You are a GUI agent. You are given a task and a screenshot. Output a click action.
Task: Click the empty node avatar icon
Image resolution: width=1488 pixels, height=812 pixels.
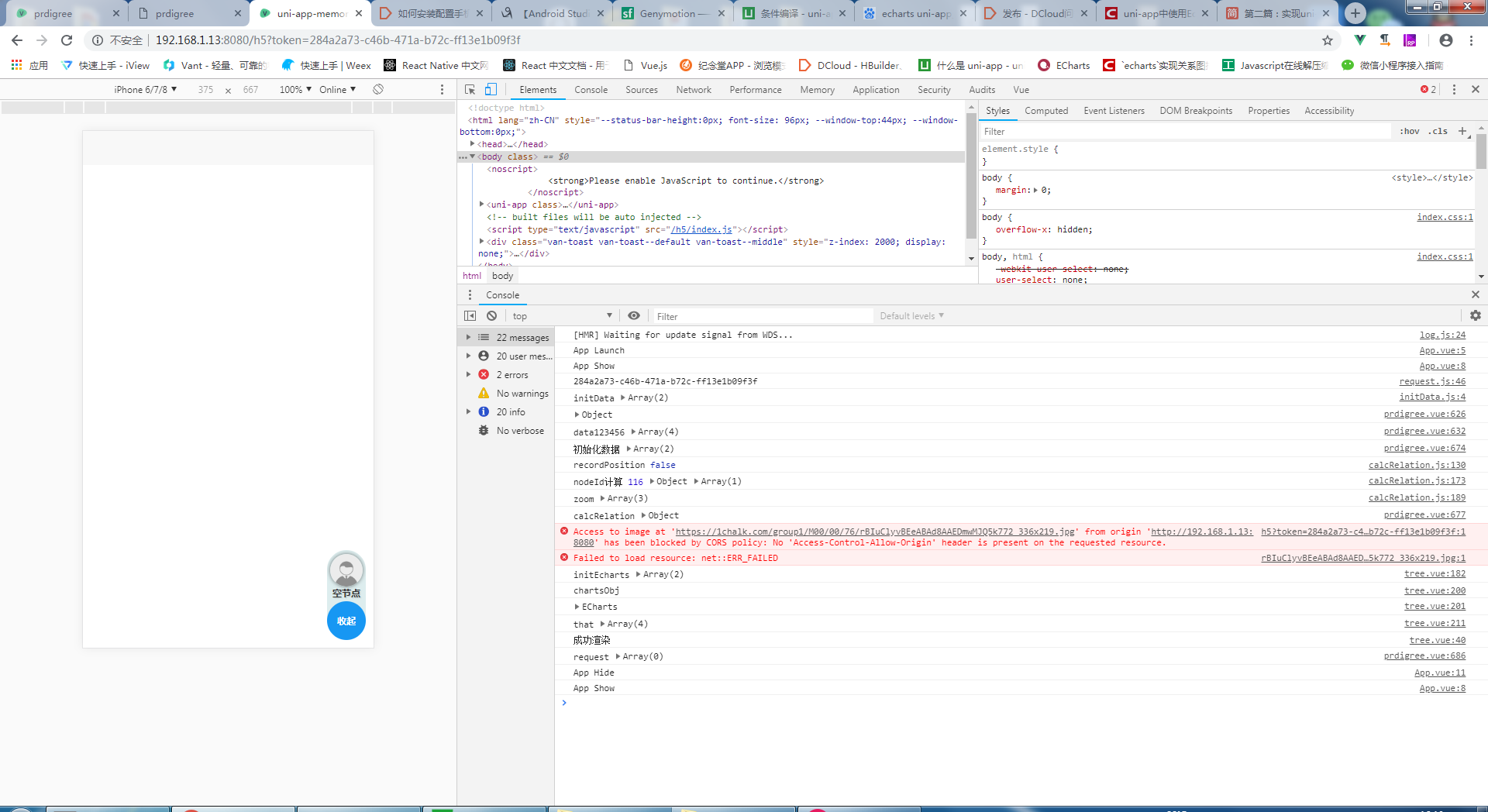pos(346,570)
